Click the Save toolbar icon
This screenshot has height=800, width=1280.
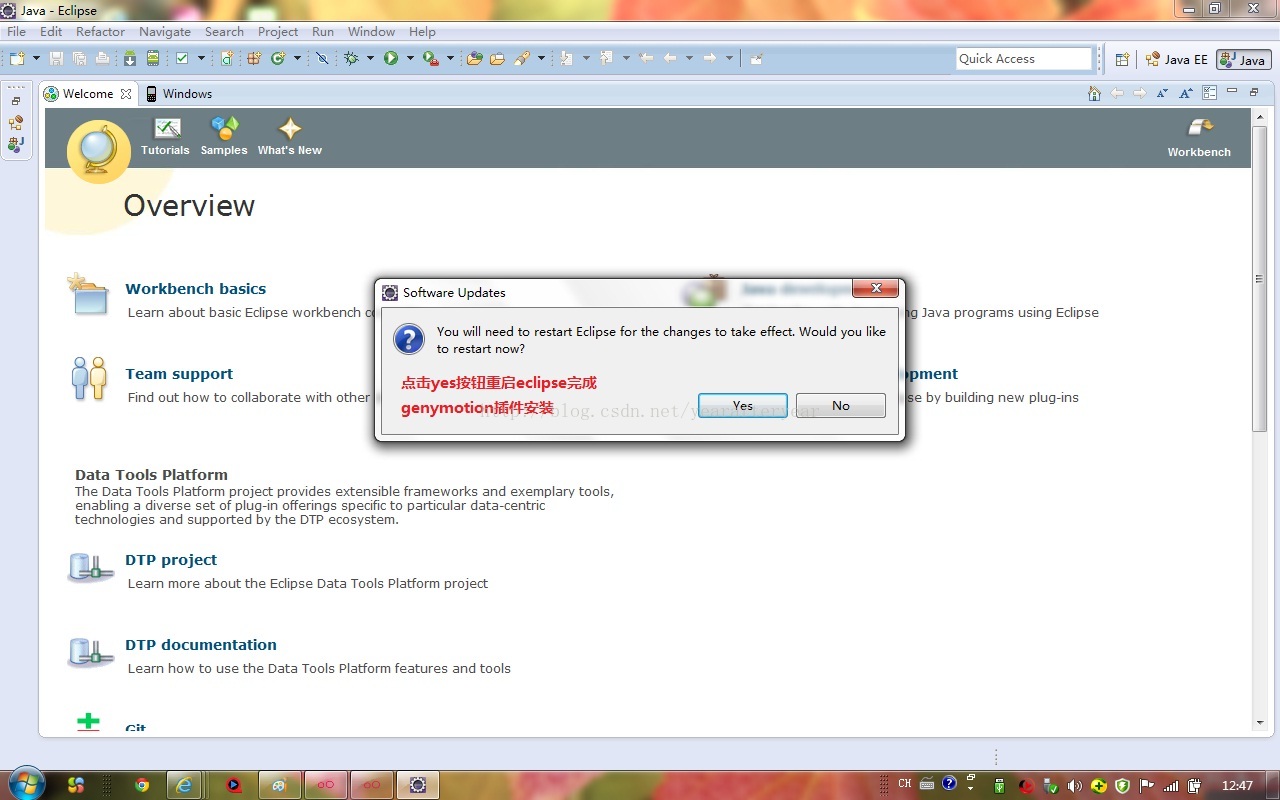tap(56, 59)
